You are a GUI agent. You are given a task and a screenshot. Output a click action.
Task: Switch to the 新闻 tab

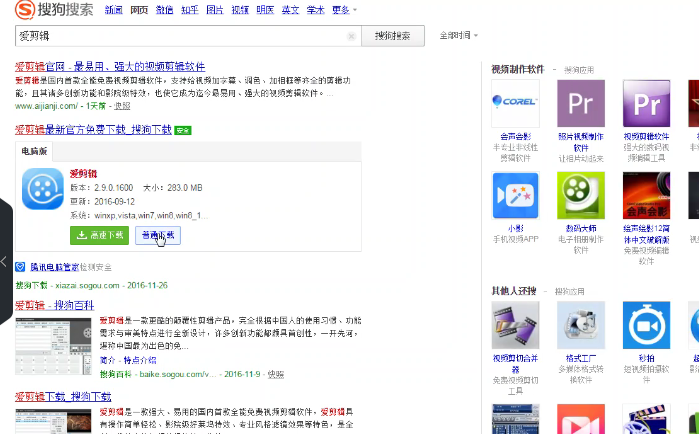pos(114,10)
